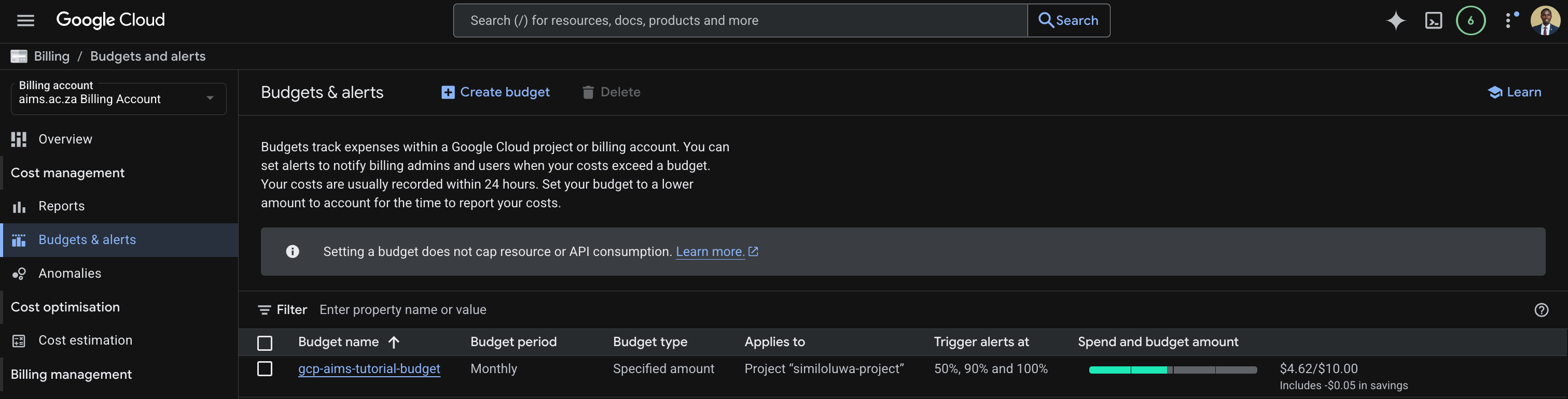Open the gcp-aims-tutorial-budget link
The width and height of the screenshot is (1568, 399).
369,368
